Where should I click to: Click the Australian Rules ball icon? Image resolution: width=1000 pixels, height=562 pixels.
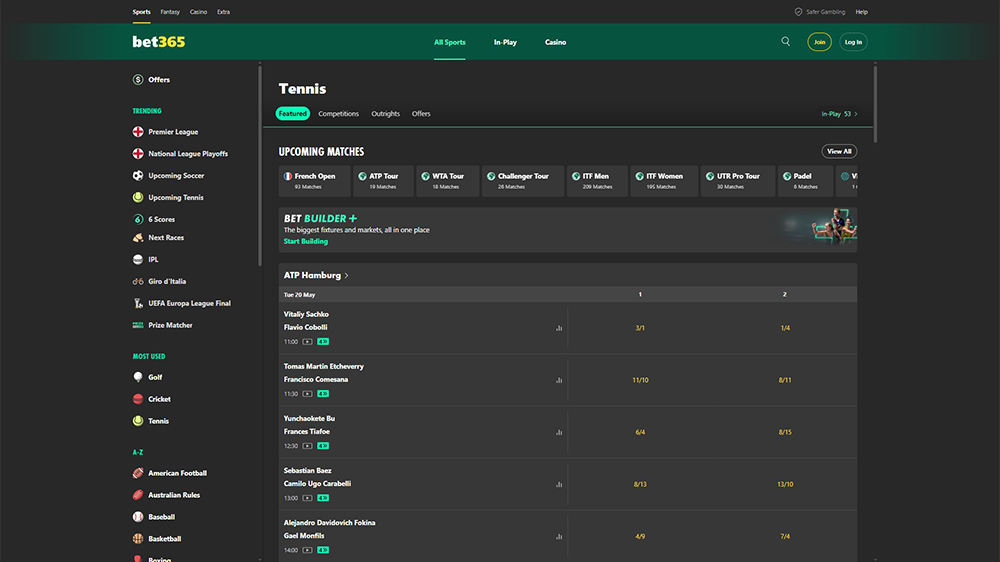point(138,495)
